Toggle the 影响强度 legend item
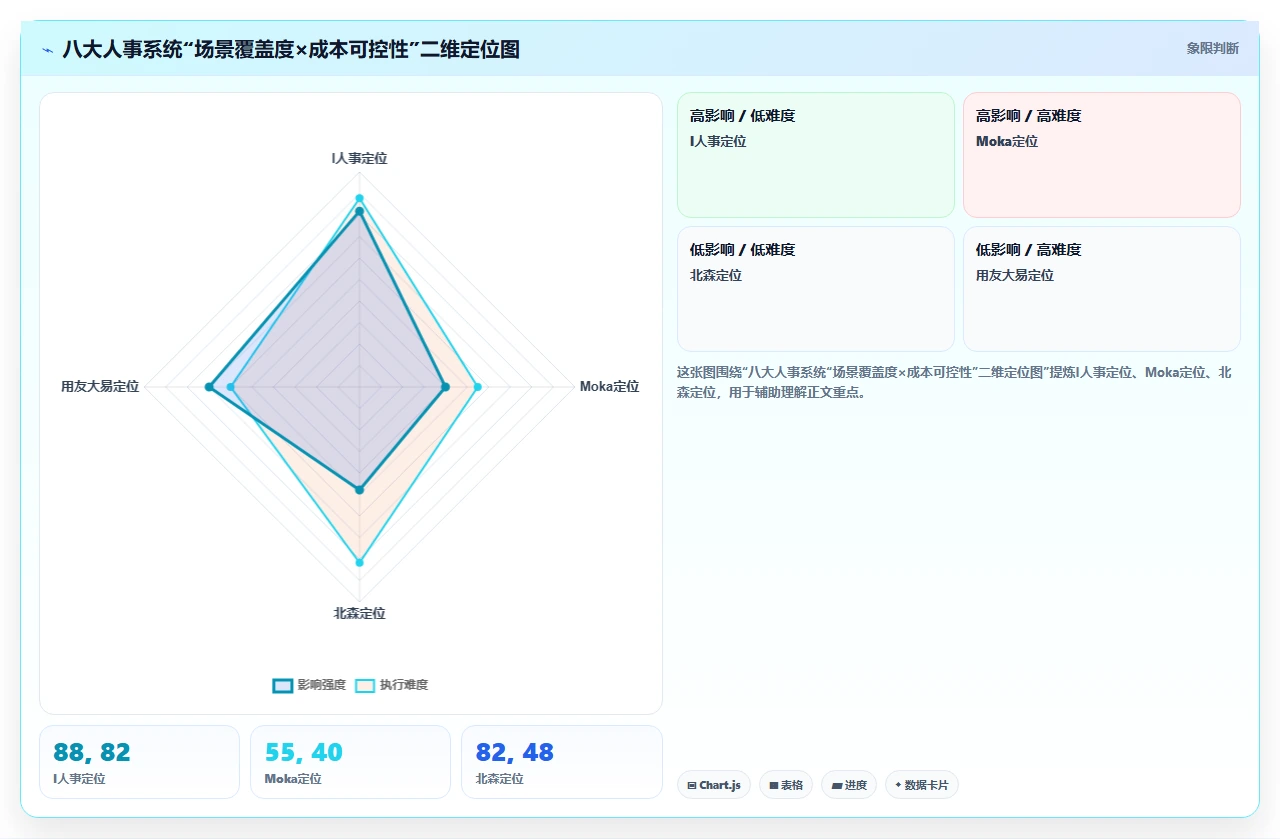 point(309,685)
